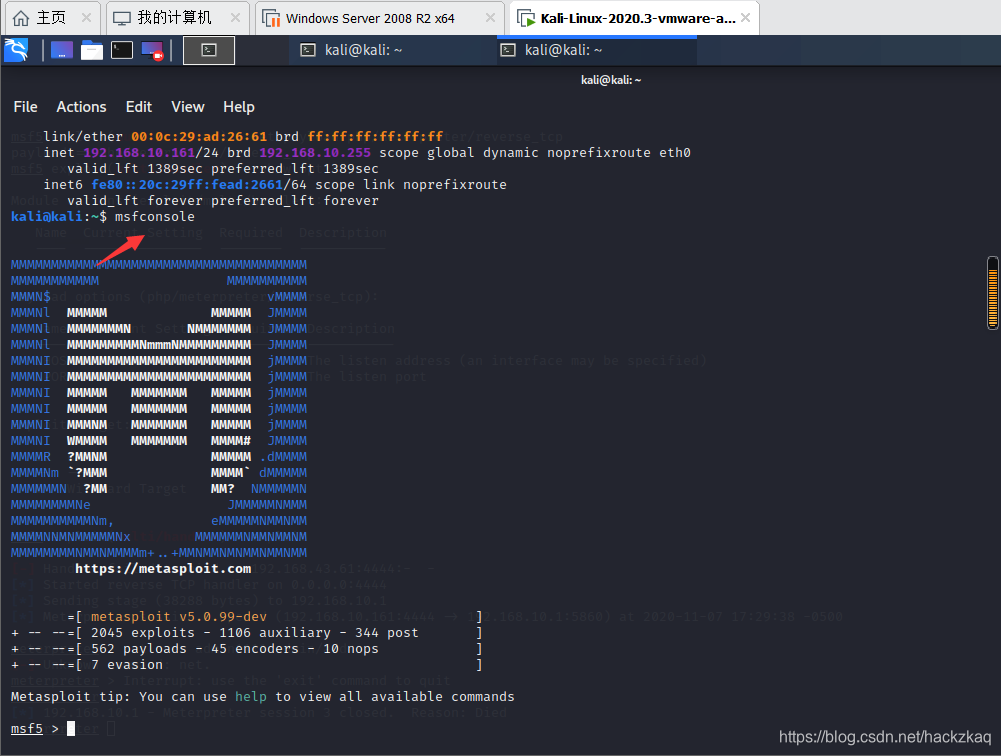The image size is (1001, 756).
Task: Click the 我的计算机 monitor icon
Action: click(121, 19)
